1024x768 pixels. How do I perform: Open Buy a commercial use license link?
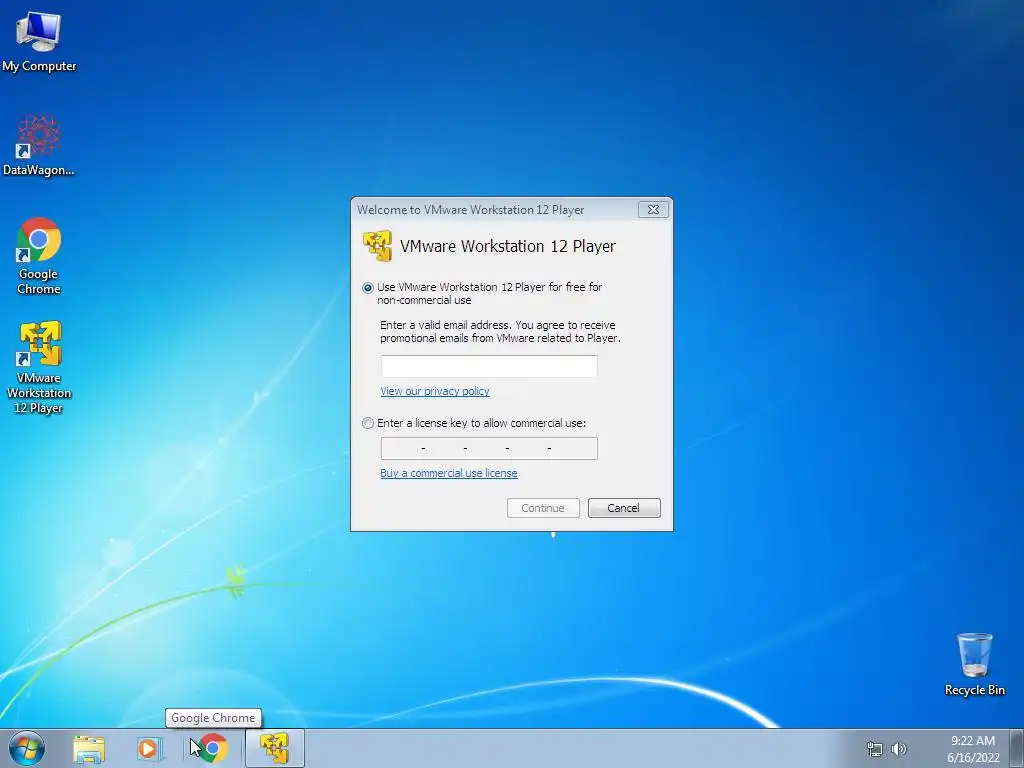click(449, 473)
